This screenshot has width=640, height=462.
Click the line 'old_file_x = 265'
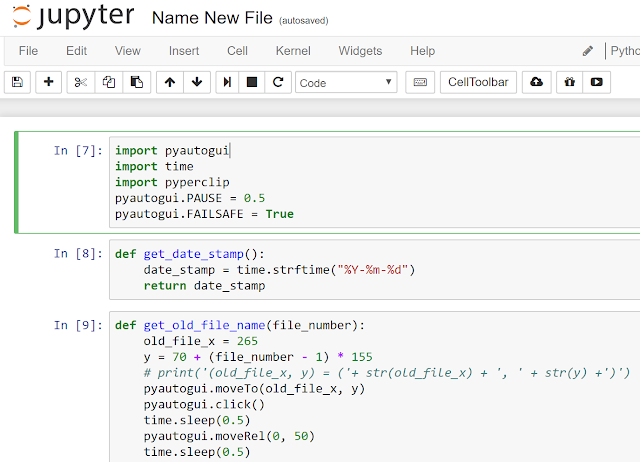point(200,341)
